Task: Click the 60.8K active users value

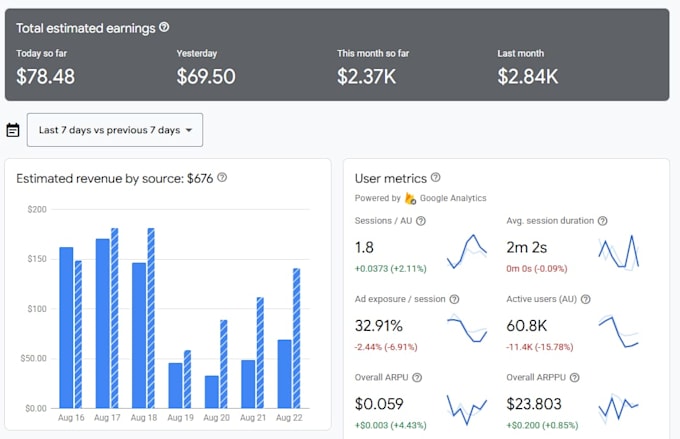Action: click(526, 326)
